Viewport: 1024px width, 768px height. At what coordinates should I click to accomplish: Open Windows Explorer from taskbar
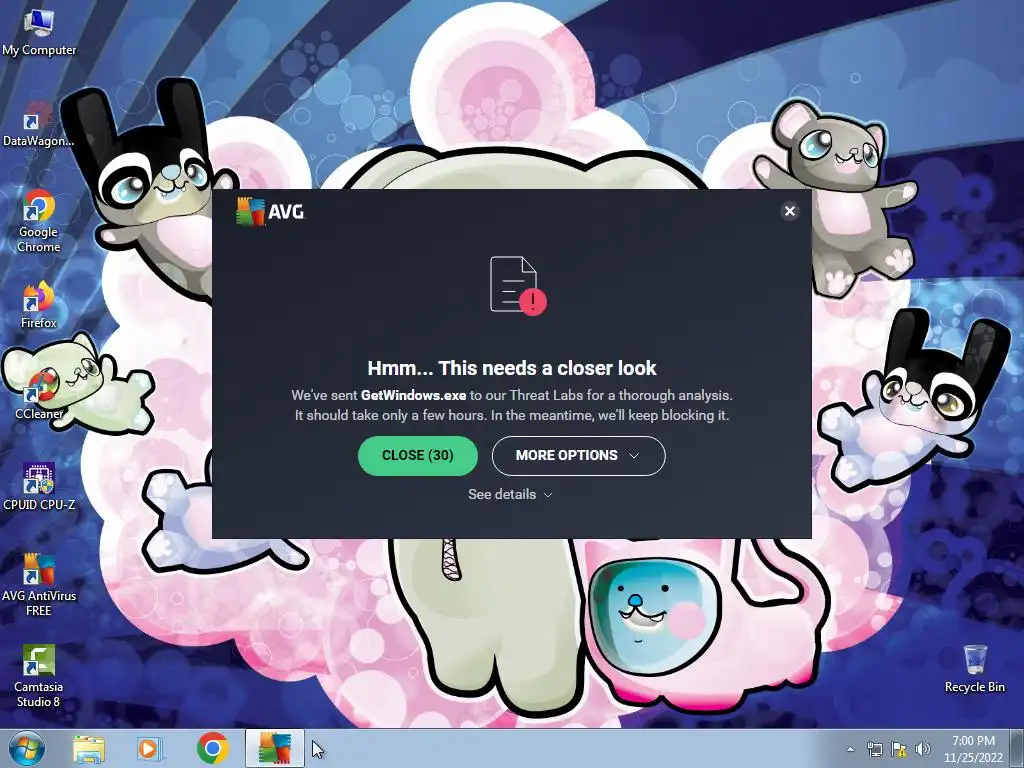pyautogui.click(x=89, y=749)
